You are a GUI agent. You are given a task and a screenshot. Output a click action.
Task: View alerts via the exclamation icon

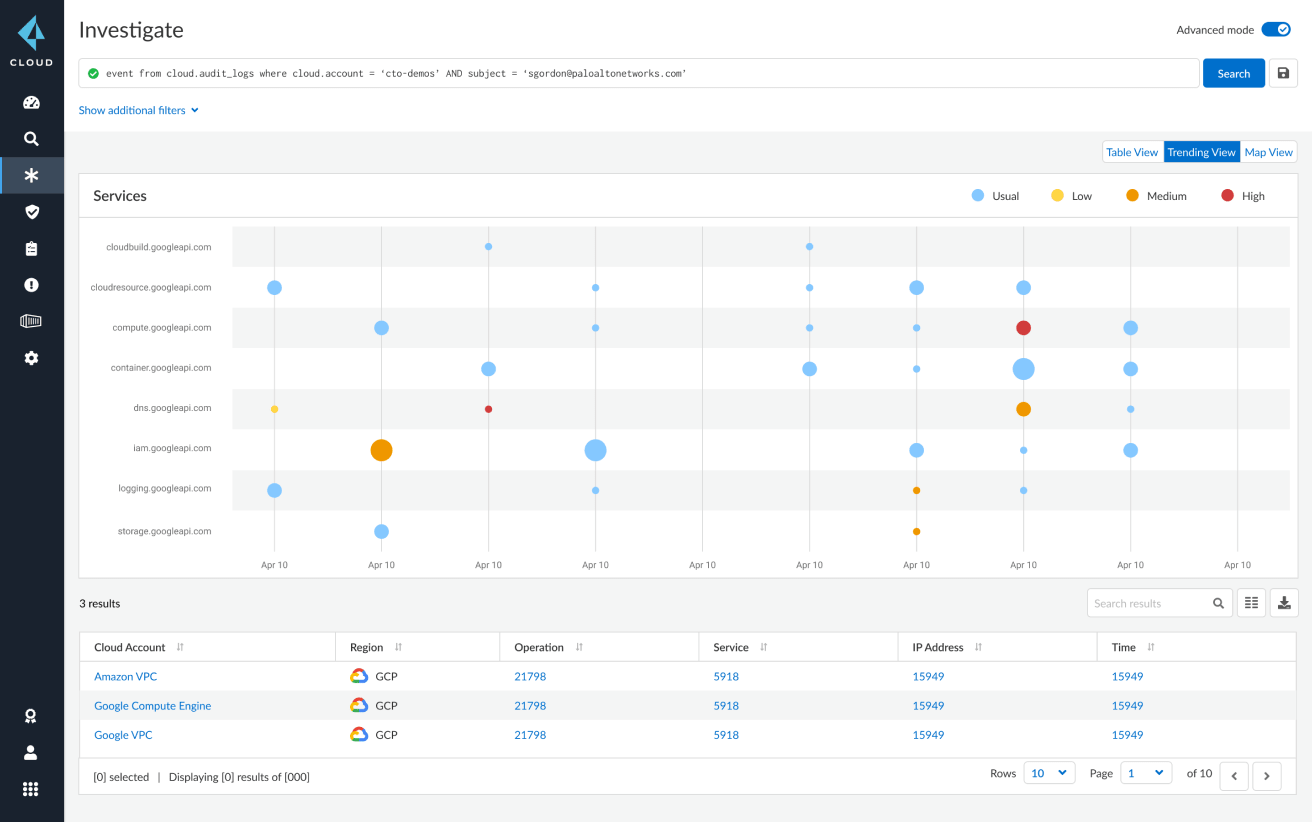click(31, 284)
